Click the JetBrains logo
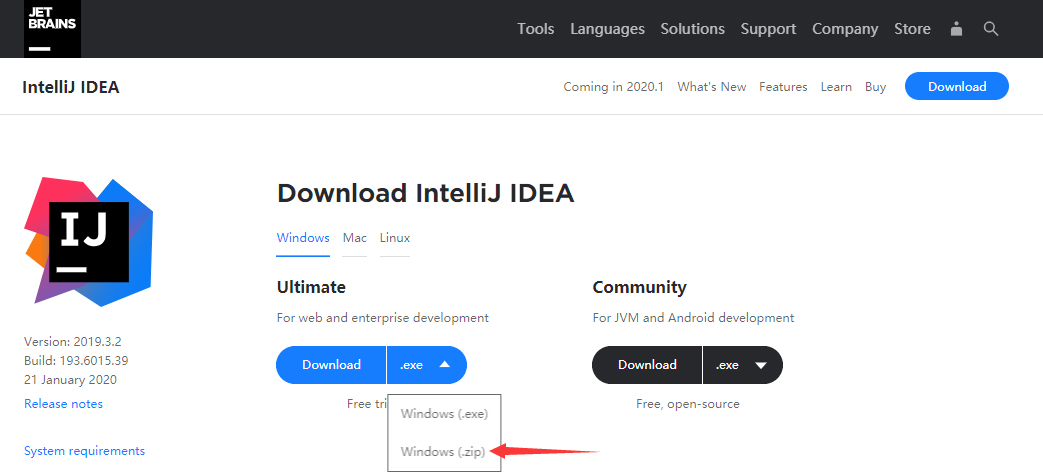The height and width of the screenshot is (475, 1043). (x=52, y=29)
